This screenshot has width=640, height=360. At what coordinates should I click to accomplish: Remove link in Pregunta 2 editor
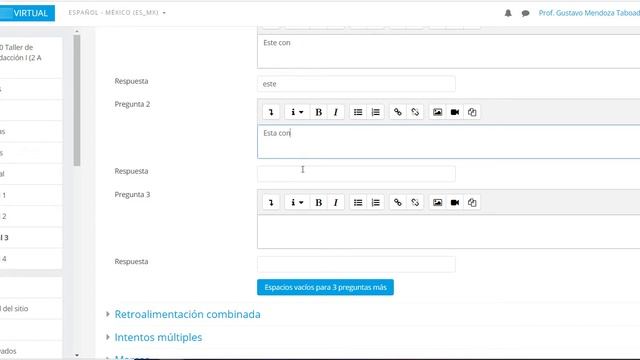tap(415, 112)
